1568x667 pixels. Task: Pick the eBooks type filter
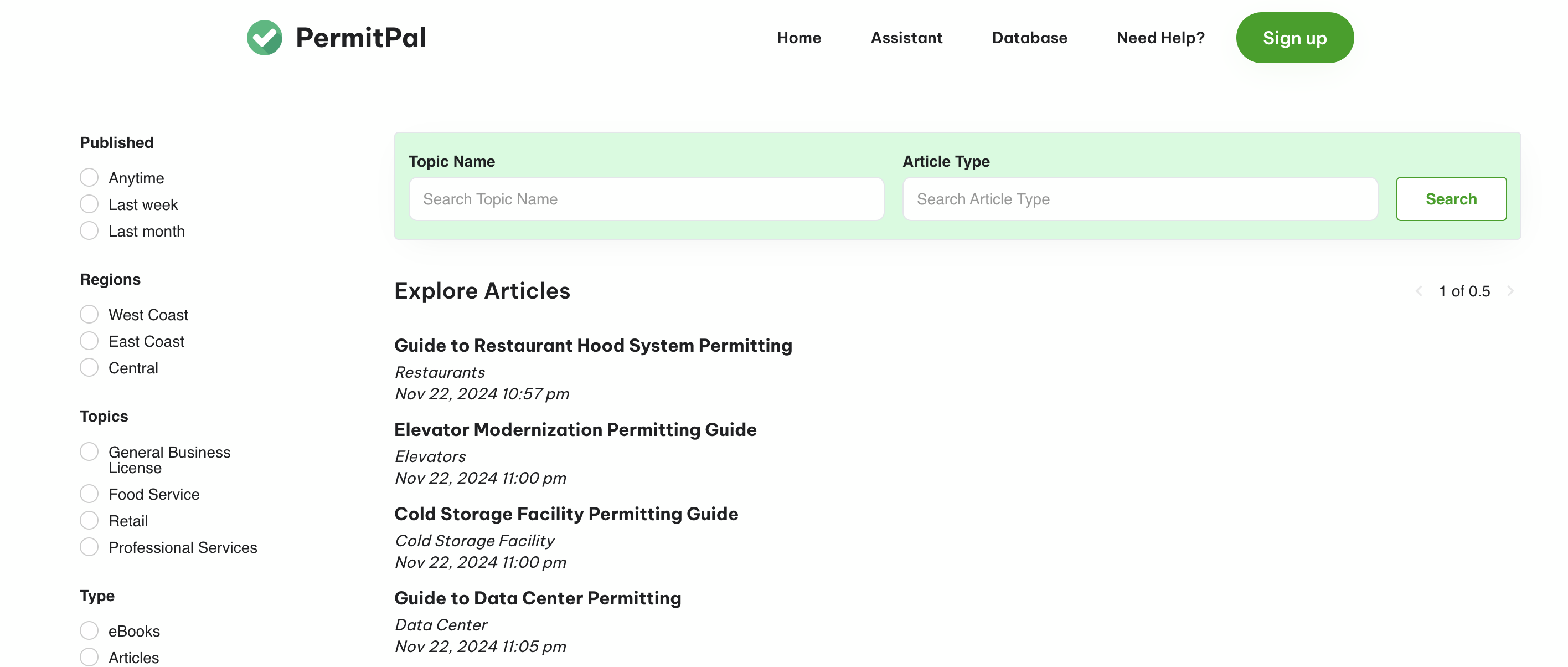tap(90, 630)
